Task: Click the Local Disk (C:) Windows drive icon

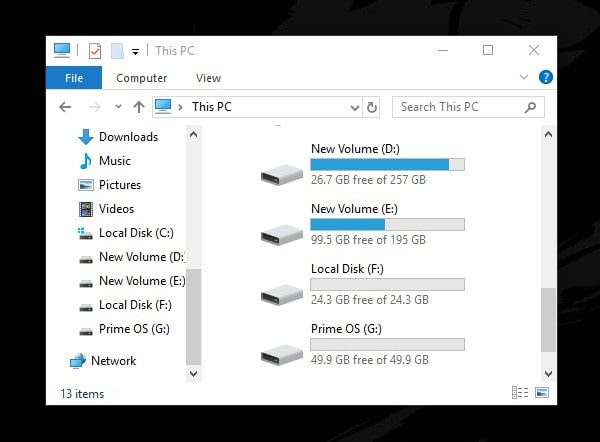Action: (85, 233)
